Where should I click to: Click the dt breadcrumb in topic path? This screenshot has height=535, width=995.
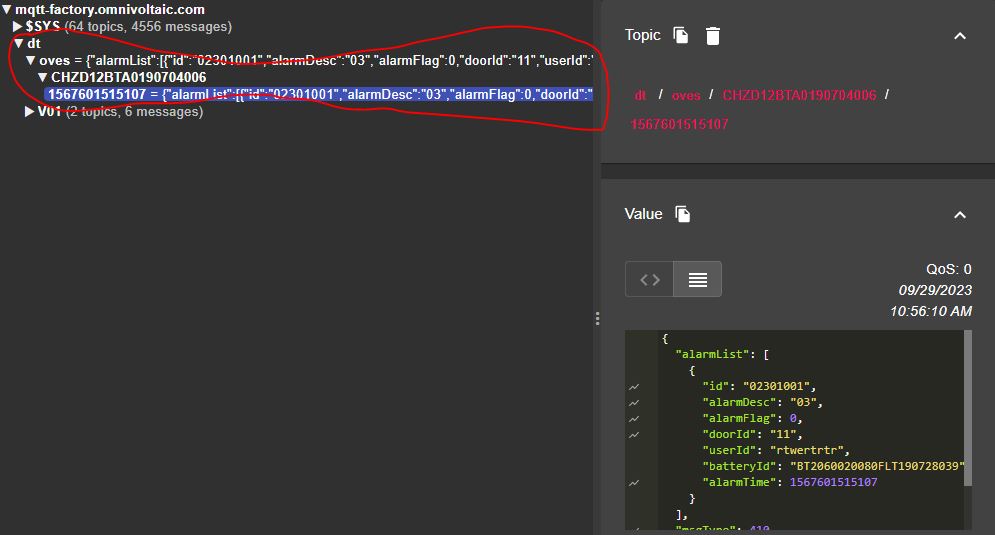pos(640,95)
